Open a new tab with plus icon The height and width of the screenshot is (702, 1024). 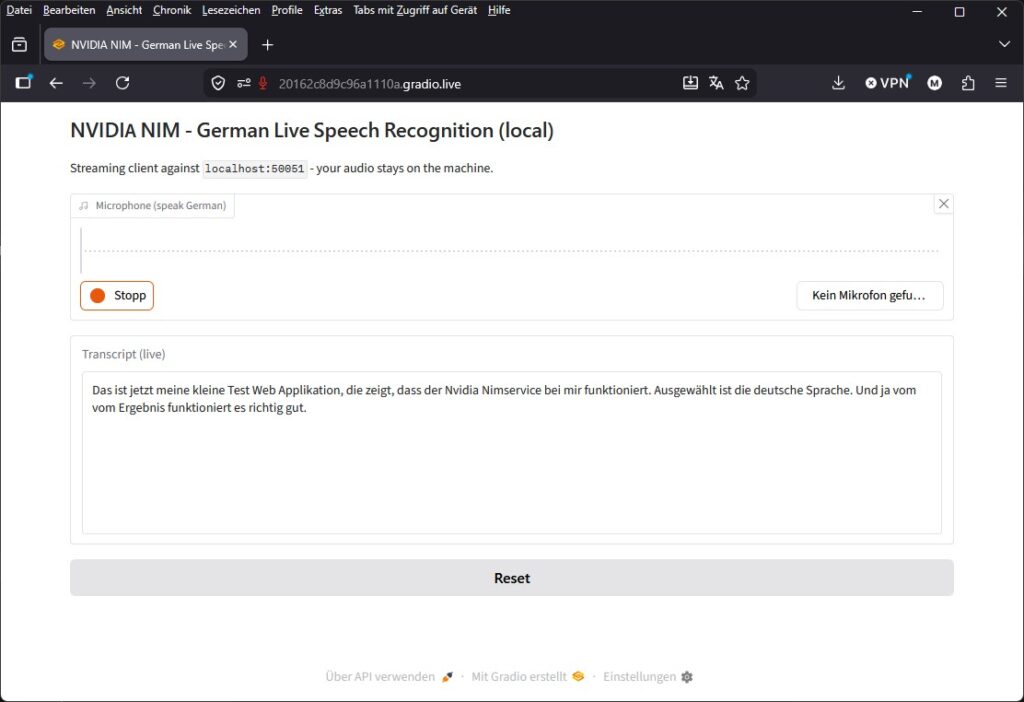pos(267,44)
